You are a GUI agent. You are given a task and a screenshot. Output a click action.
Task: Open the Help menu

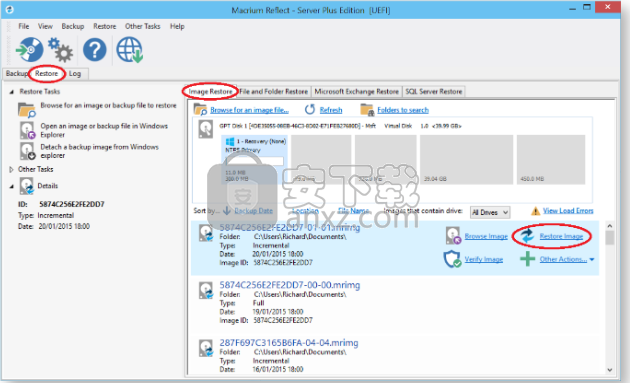pyautogui.click(x=177, y=26)
